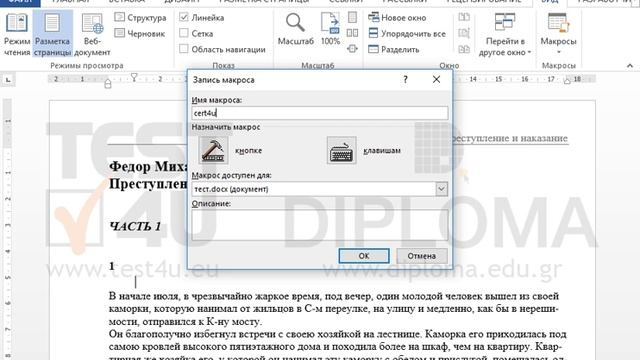Open Новое окно new window

[x=397, y=18]
